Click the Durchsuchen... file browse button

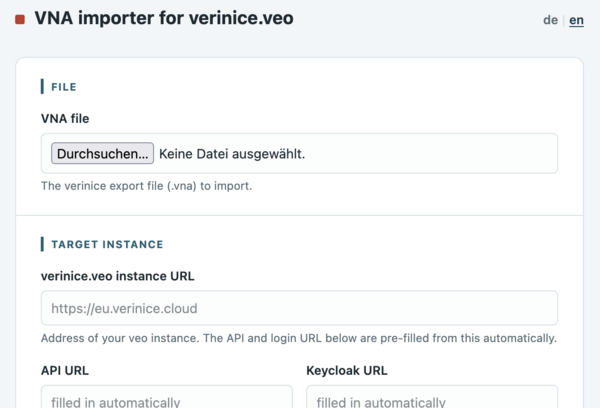pos(103,153)
